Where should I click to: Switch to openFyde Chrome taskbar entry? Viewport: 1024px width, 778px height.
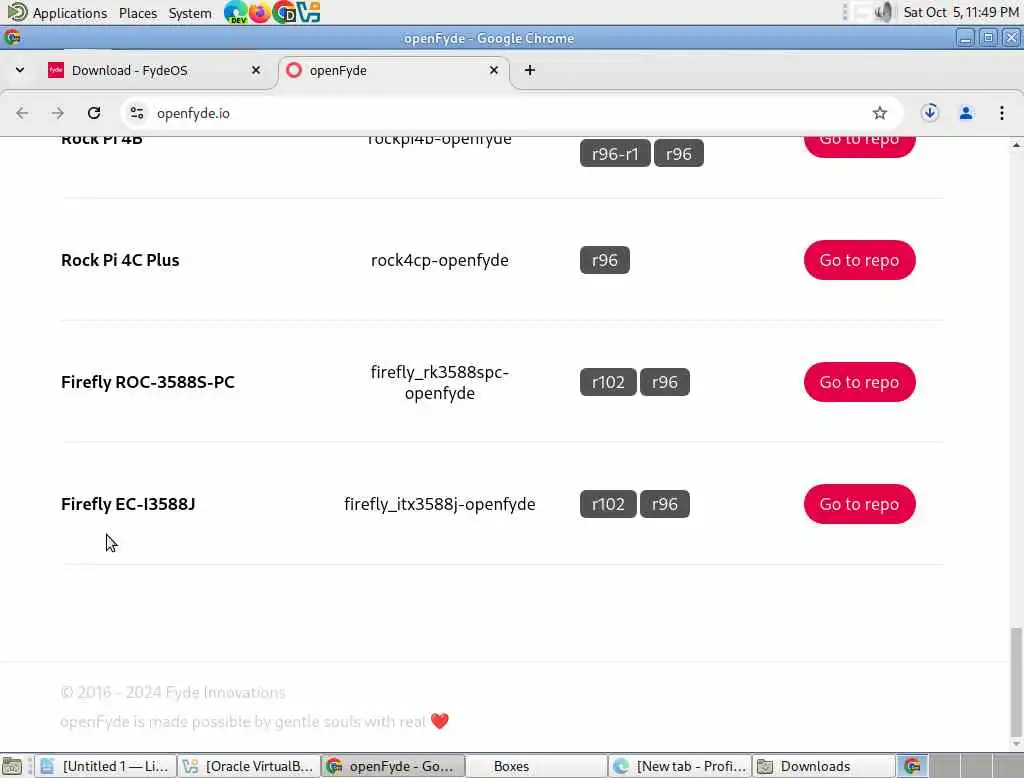point(392,766)
